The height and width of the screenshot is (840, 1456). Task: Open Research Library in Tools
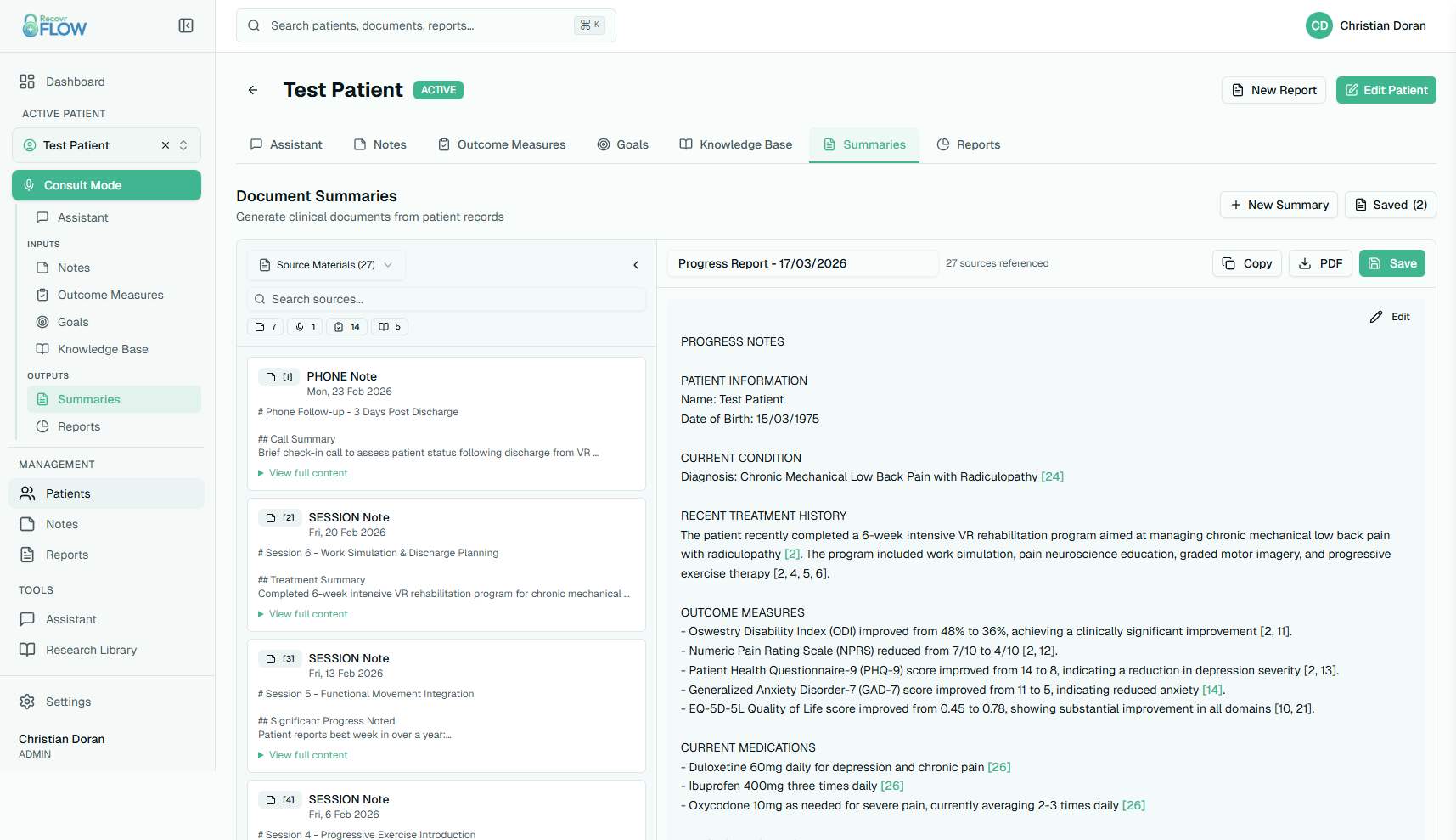[x=91, y=650]
